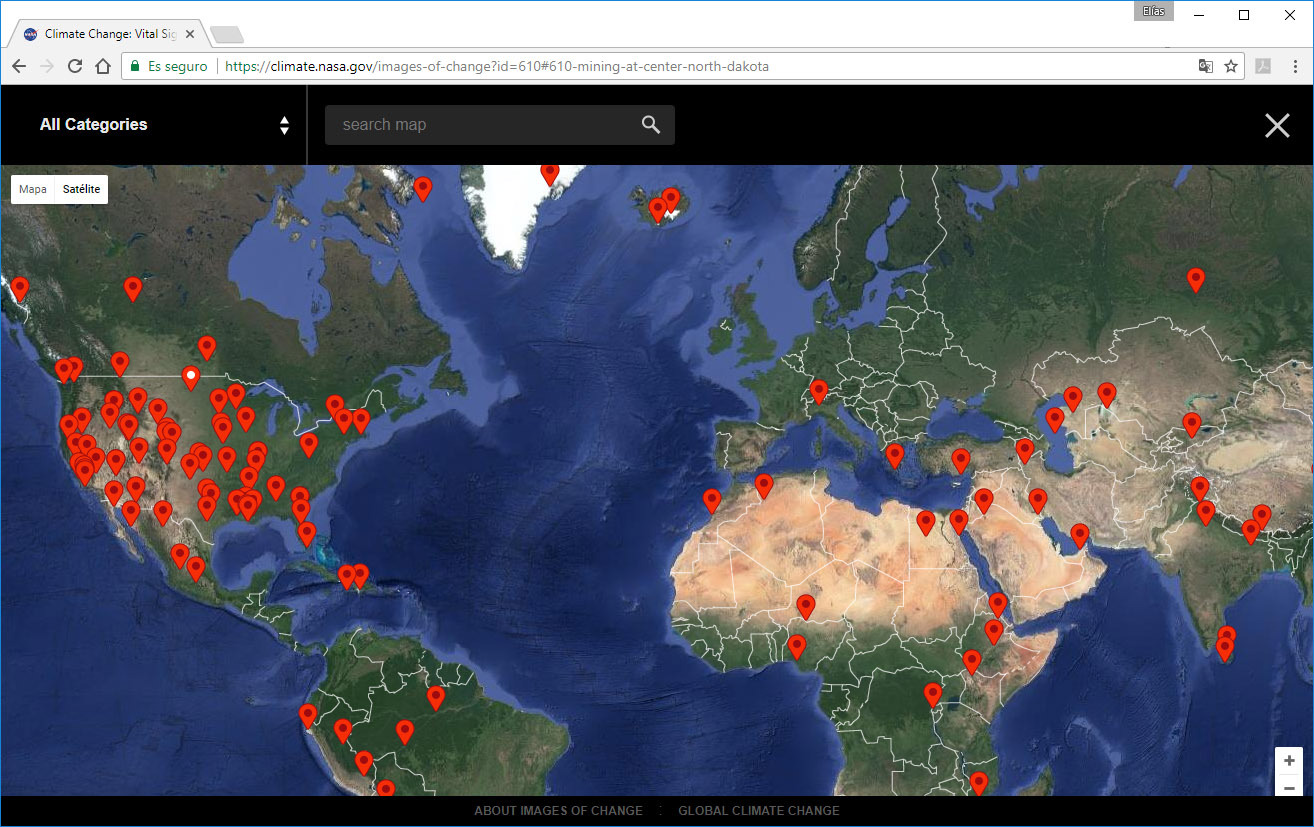Screen dimensions: 1314x827
Task: Select the red marker near the Alps in Europe
Action: (x=818, y=390)
